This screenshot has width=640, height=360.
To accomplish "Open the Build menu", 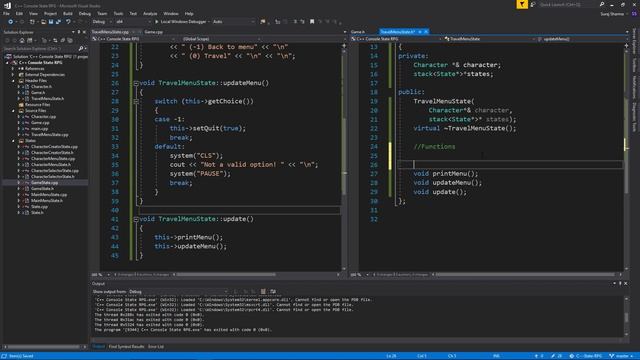I will pyautogui.click(x=68, y=13).
